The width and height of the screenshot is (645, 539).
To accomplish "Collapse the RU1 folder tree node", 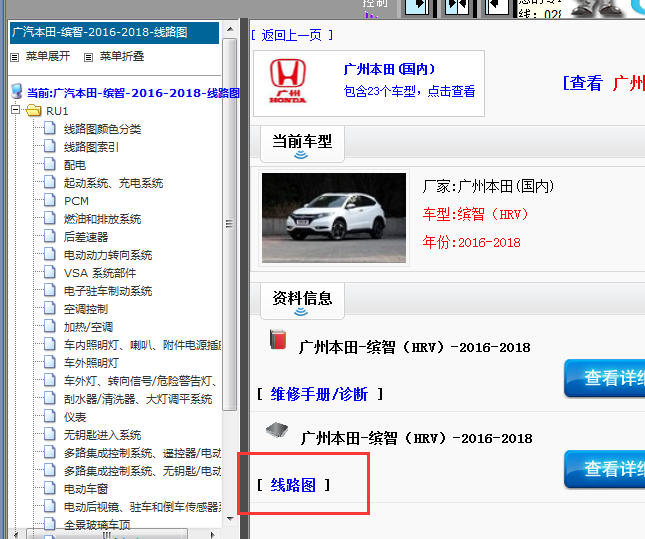I will click(16, 110).
